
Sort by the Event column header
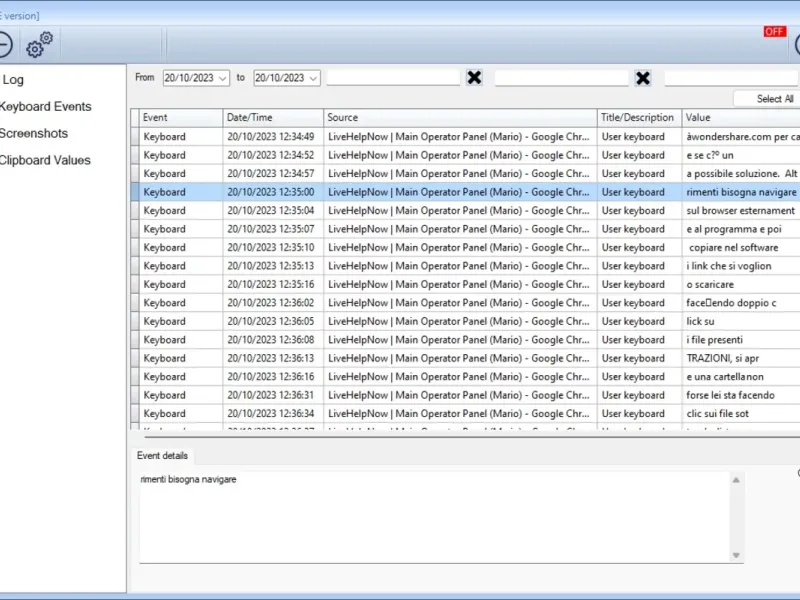pos(181,118)
